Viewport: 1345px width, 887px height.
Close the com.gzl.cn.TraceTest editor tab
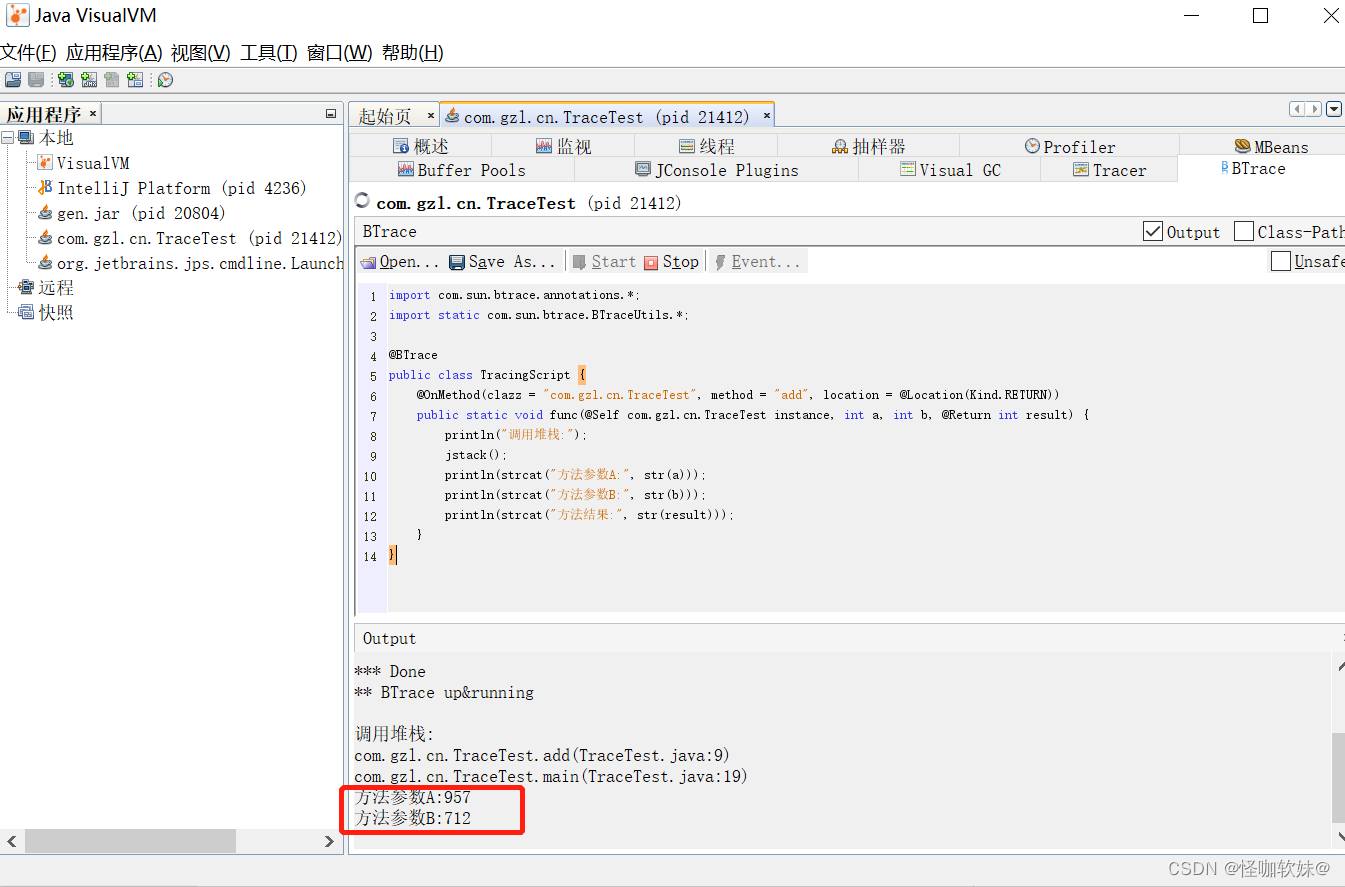(x=767, y=116)
